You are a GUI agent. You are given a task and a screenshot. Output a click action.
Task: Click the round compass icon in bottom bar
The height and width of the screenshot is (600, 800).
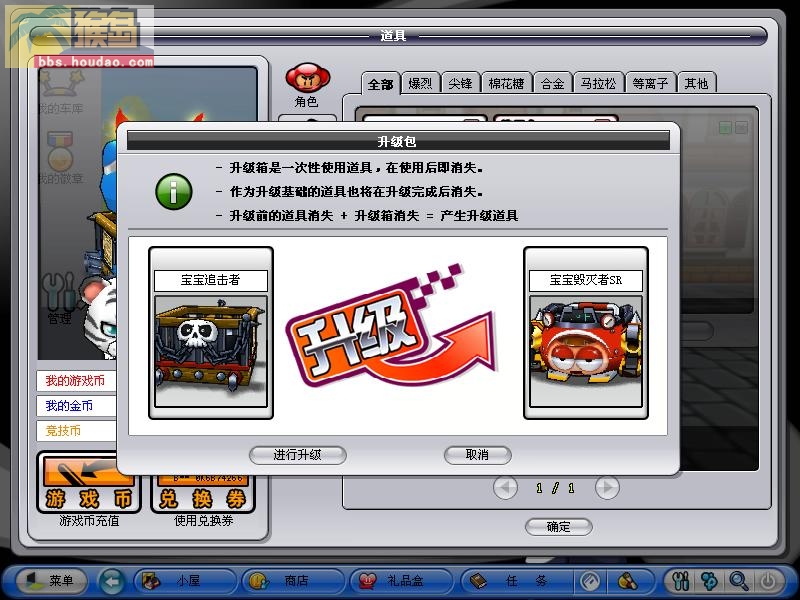[x=590, y=581]
